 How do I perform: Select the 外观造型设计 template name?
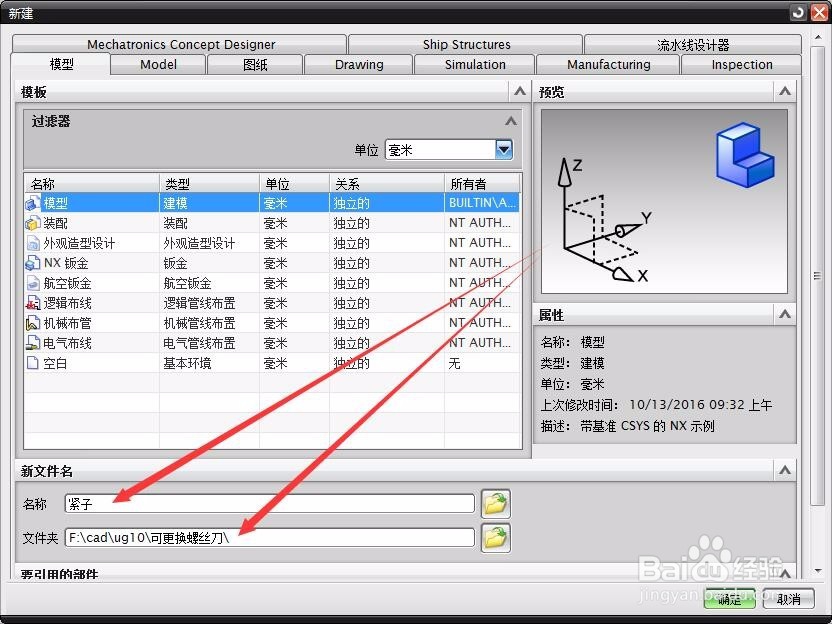pyautogui.click(x=79, y=244)
